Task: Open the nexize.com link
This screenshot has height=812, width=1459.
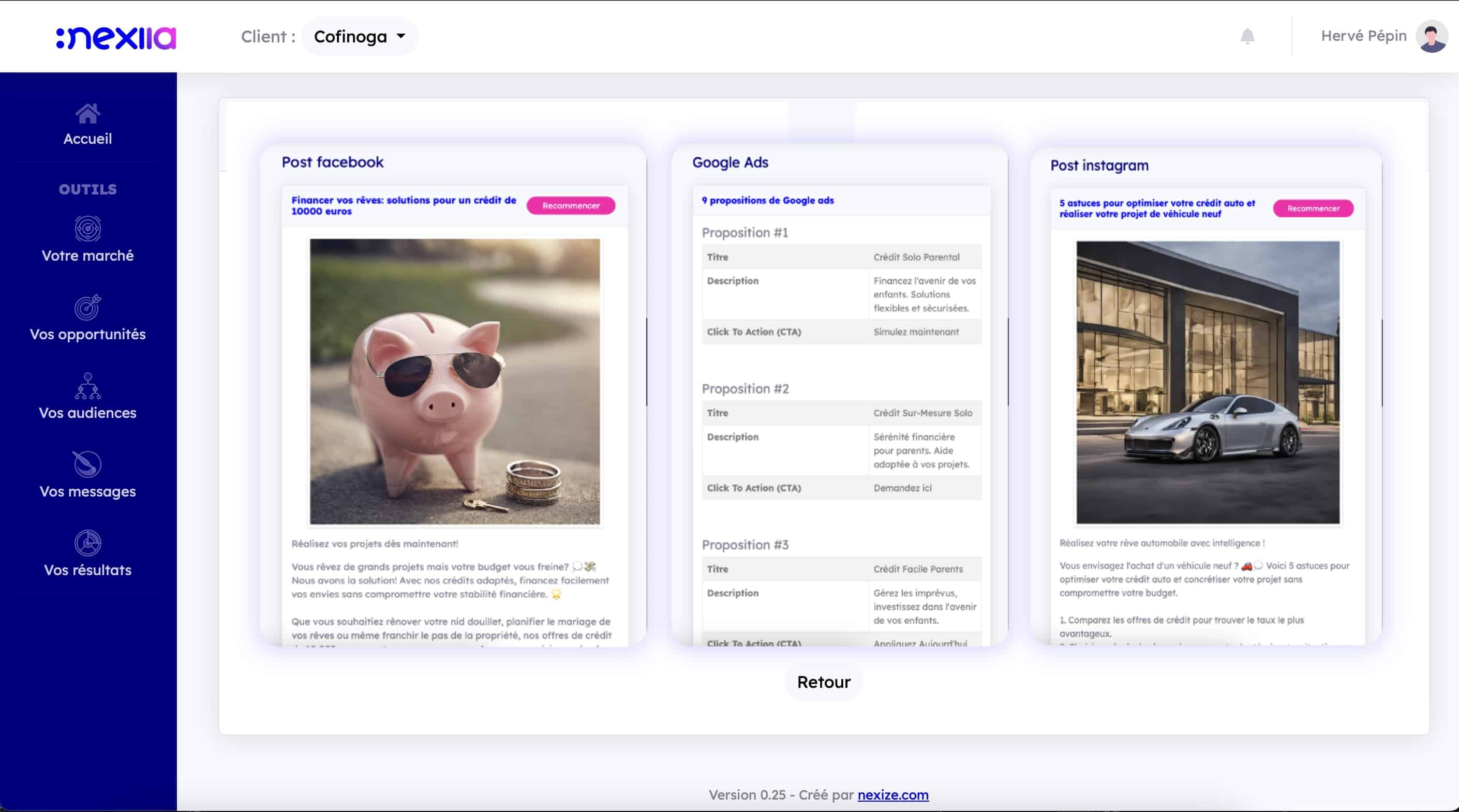Action: point(893,795)
